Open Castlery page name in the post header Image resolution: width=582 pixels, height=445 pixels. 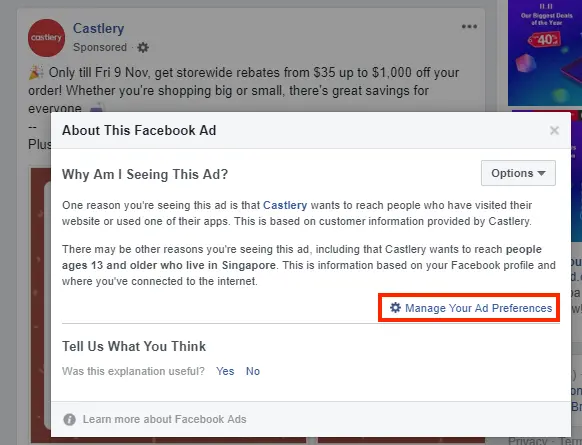tap(98, 28)
